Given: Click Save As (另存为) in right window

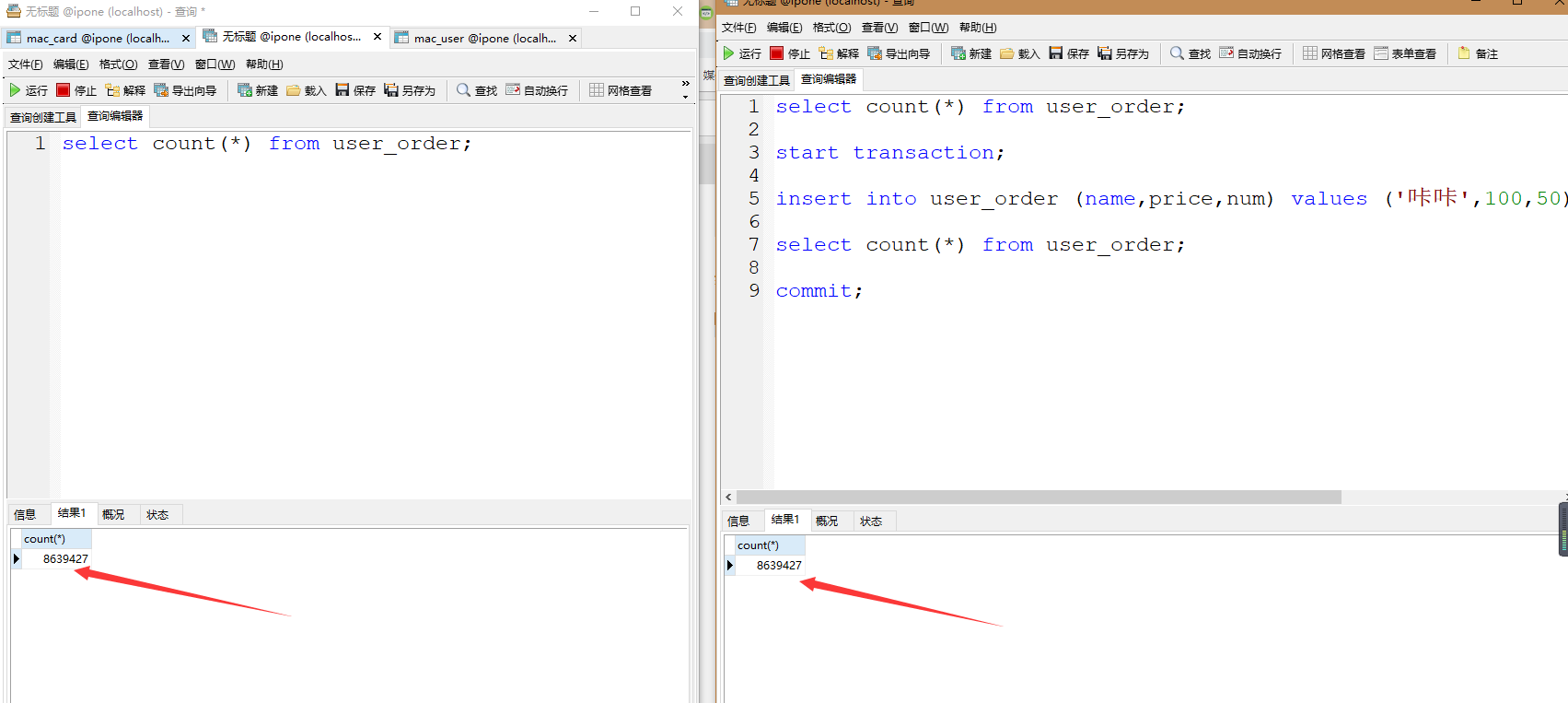Looking at the screenshot, I should click(x=1123, y=53).
